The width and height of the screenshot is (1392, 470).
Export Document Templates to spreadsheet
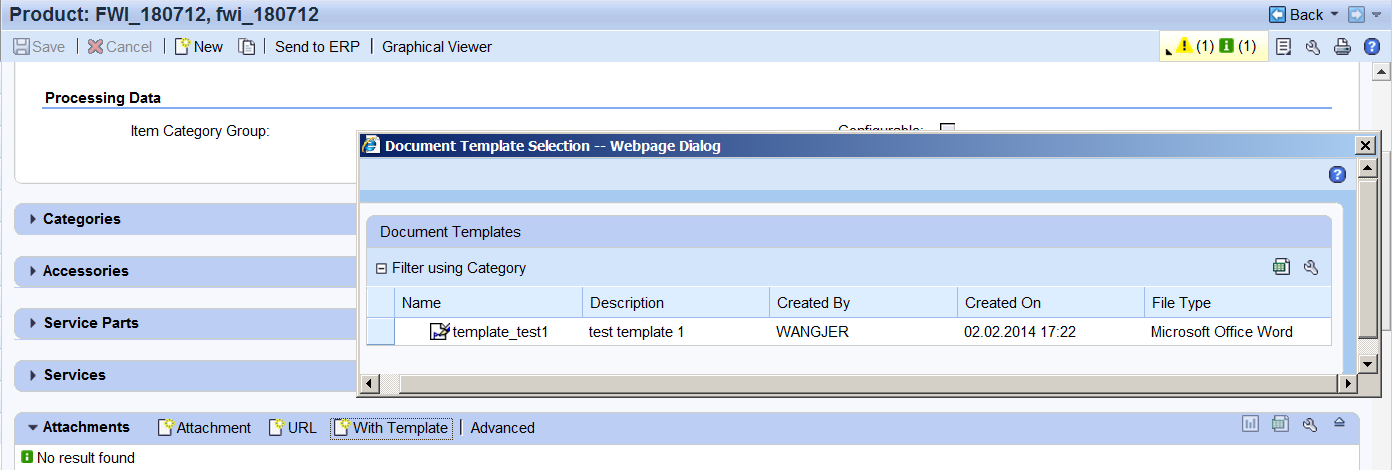pos(1281,267)
